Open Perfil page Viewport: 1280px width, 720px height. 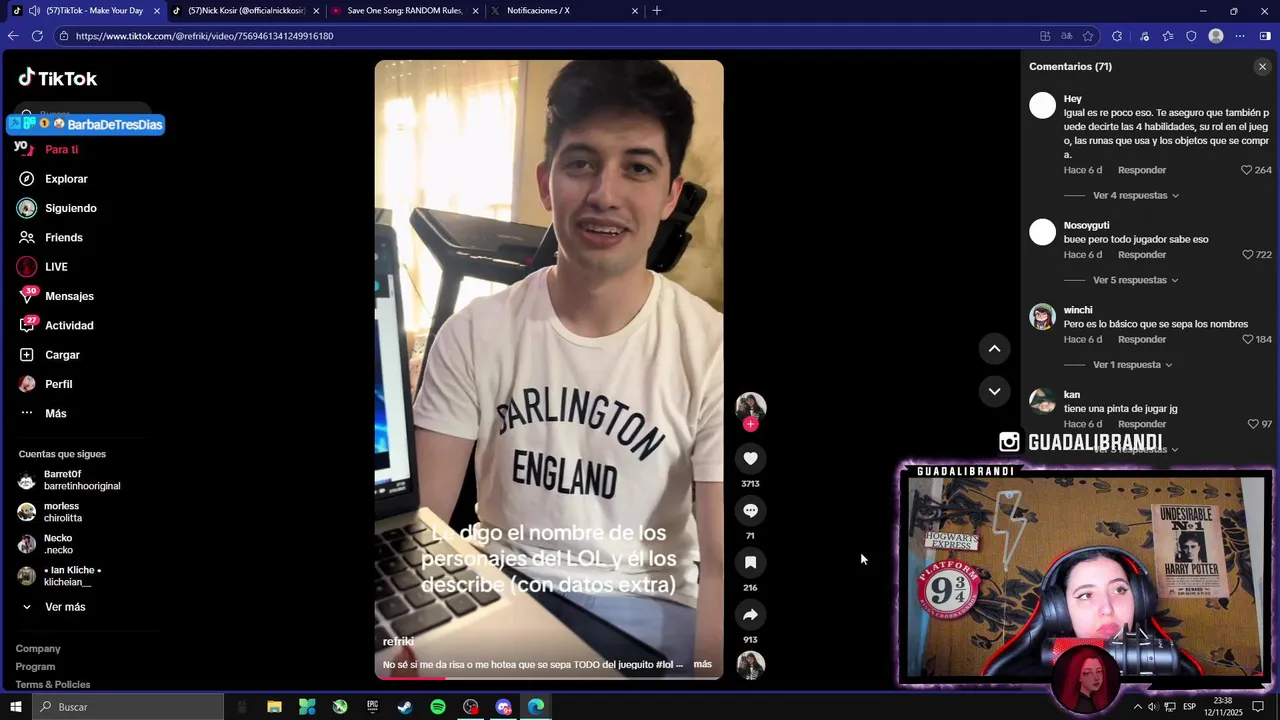(x=58, y=384)
